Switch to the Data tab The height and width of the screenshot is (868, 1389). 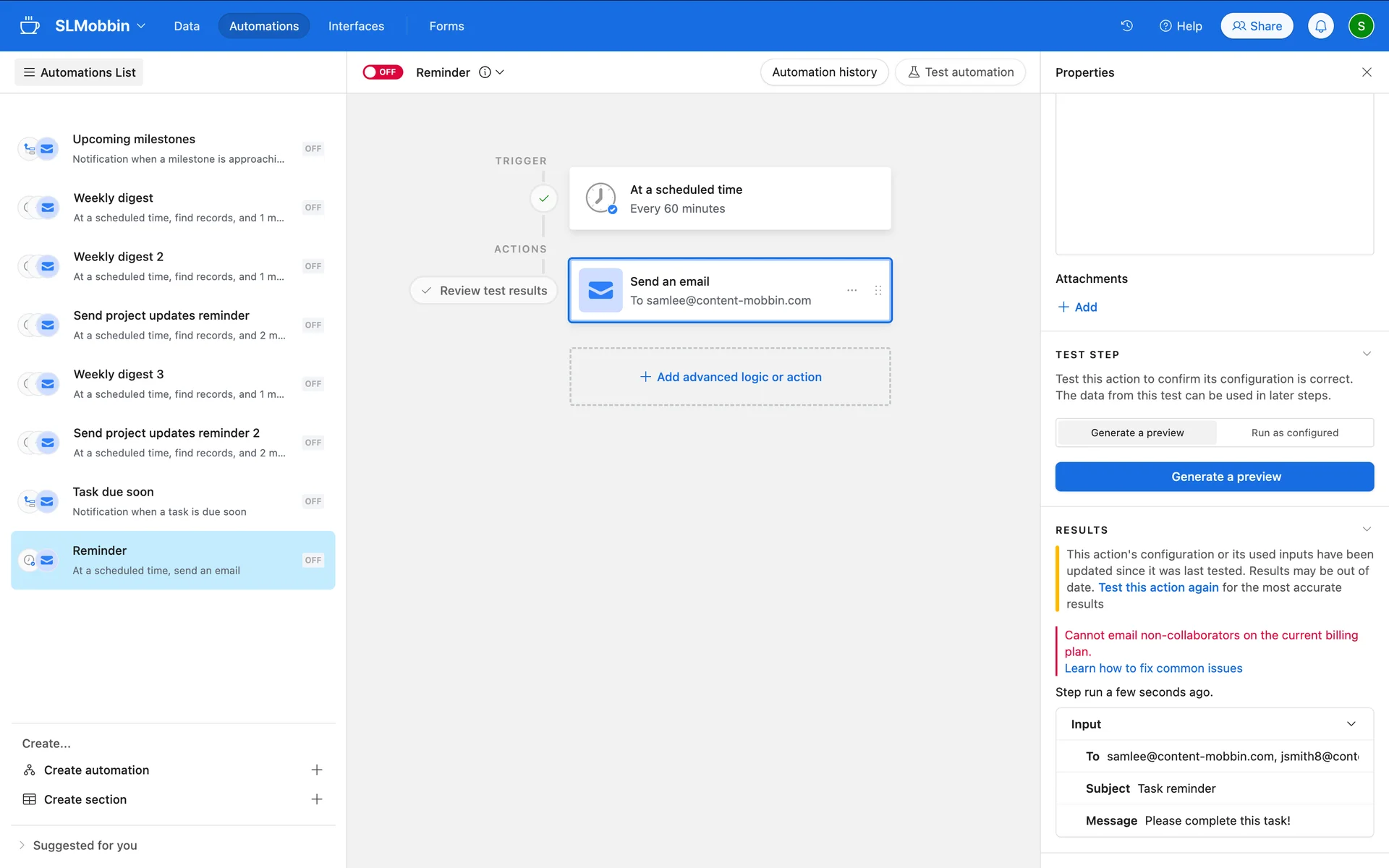[x=187, y=26]
